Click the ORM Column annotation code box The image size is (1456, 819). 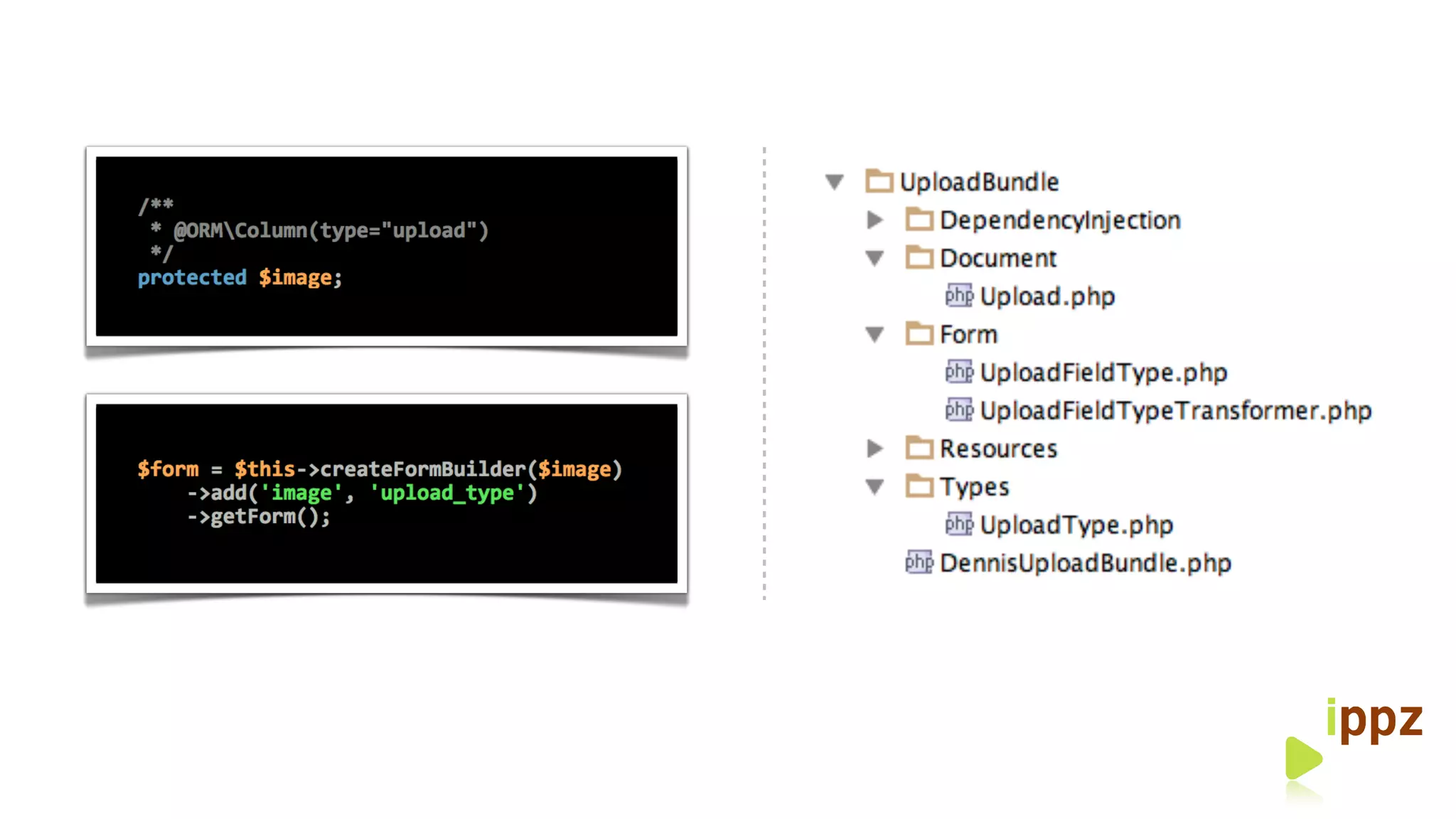click(386, 246)
